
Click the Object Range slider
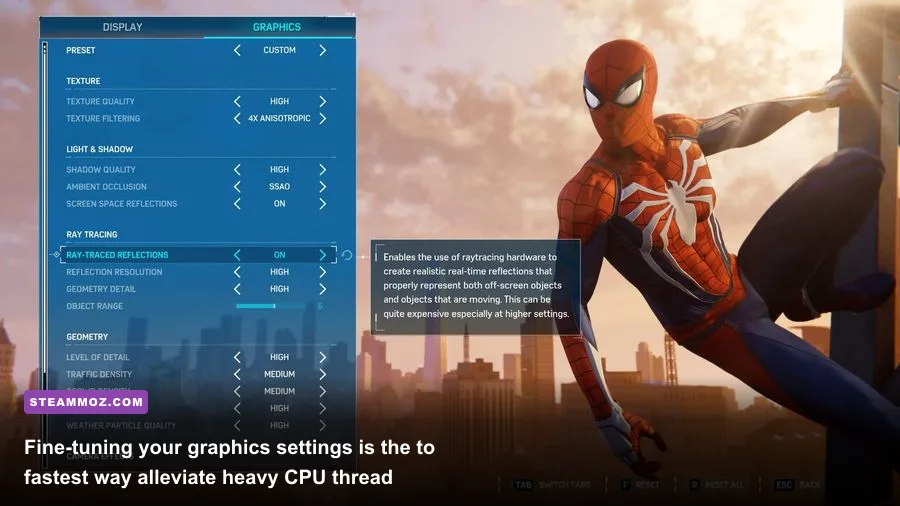270,306
